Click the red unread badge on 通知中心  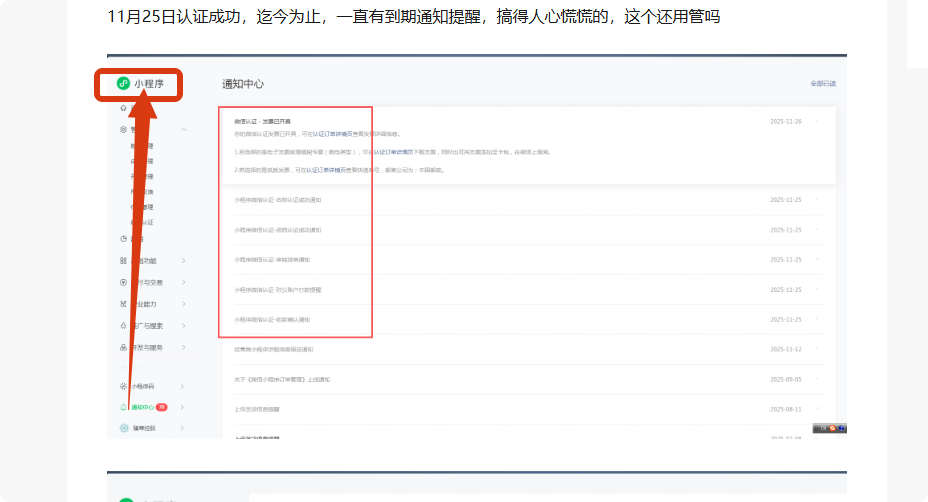click(161, 407)
